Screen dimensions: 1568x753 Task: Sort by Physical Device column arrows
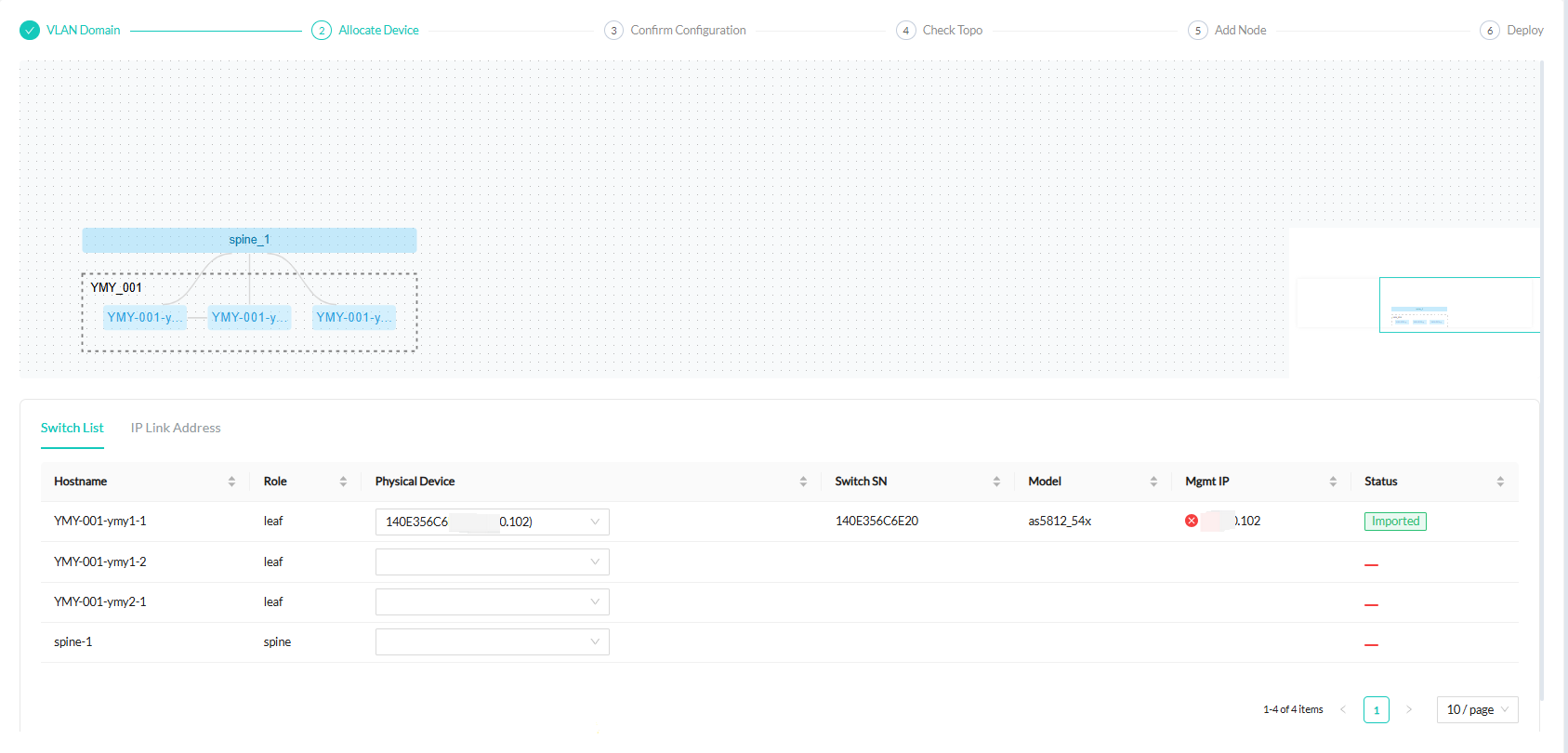pos(803,482)
